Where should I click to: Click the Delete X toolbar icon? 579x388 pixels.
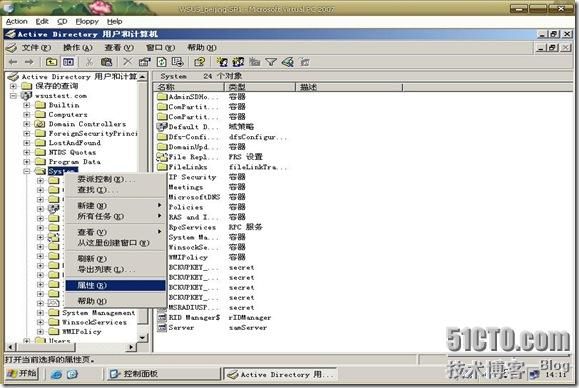[x=127, y=62]
